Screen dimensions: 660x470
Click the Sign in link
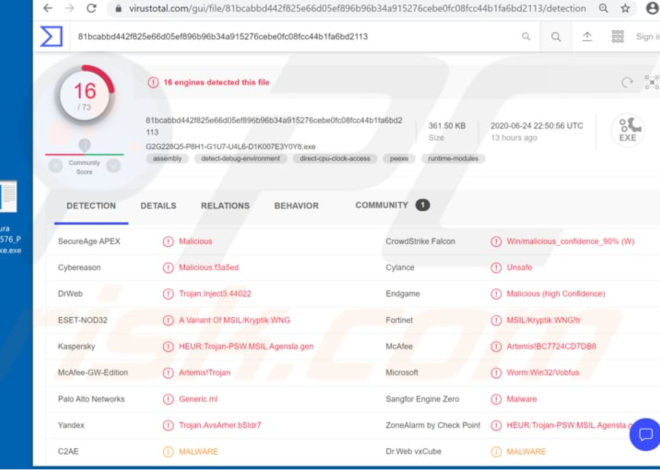[648, 37]
